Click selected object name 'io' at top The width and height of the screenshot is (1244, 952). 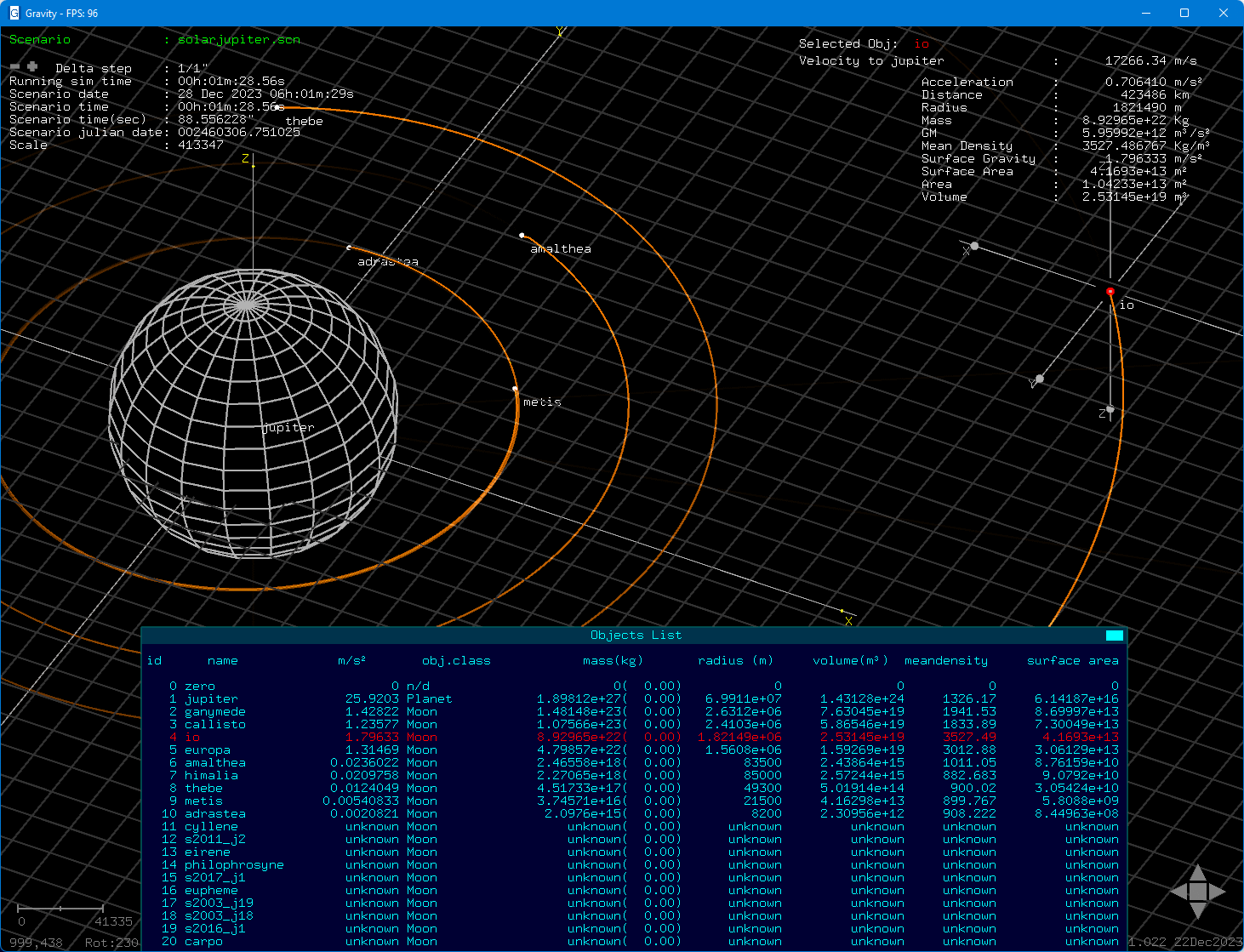pyautogui.click(x=922, y=44)
